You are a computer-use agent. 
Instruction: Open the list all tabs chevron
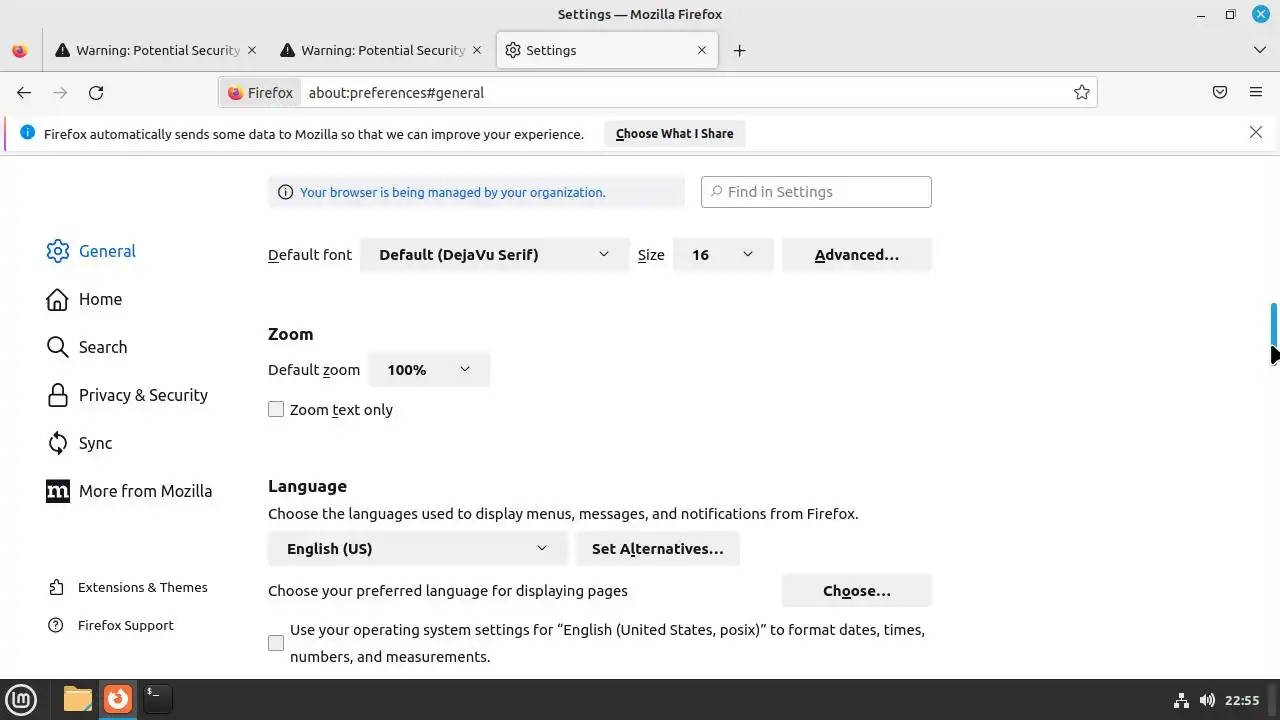point(1259,50)
